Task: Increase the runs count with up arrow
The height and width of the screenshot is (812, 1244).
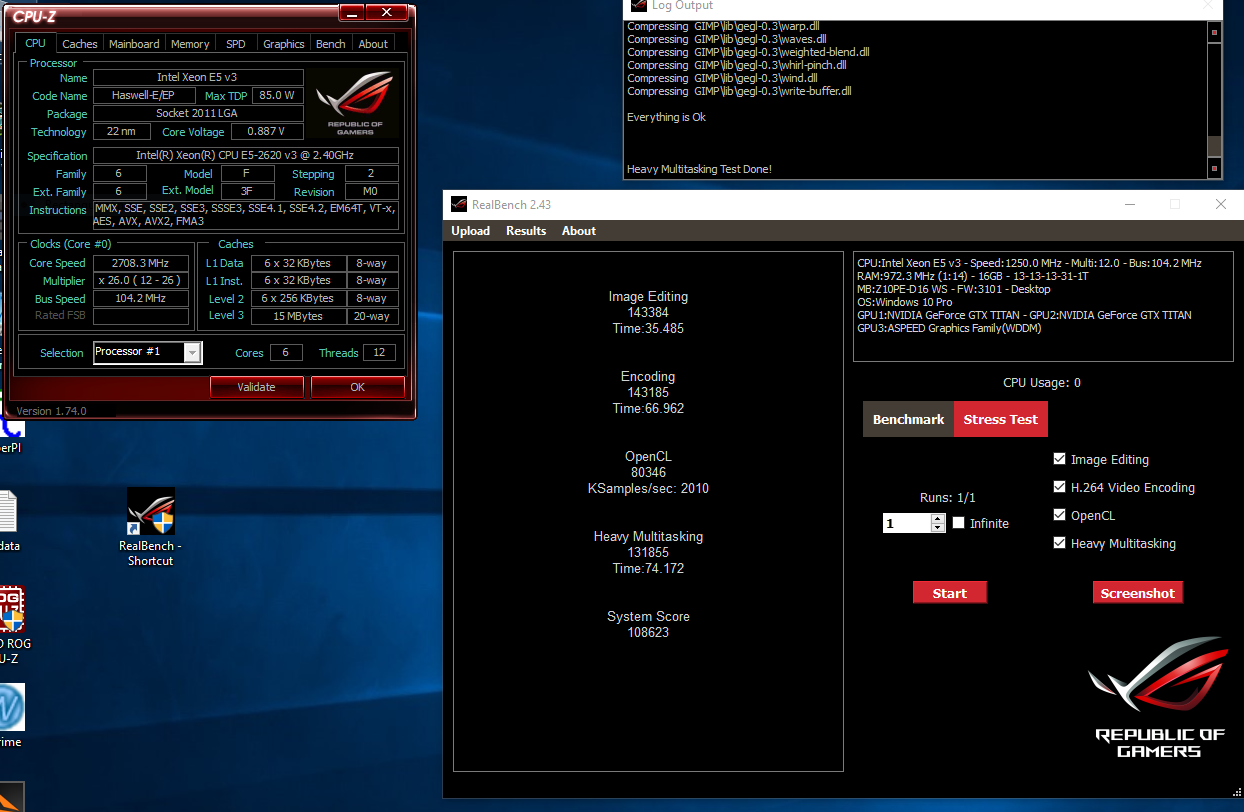Action: click(x=937, y=518)
